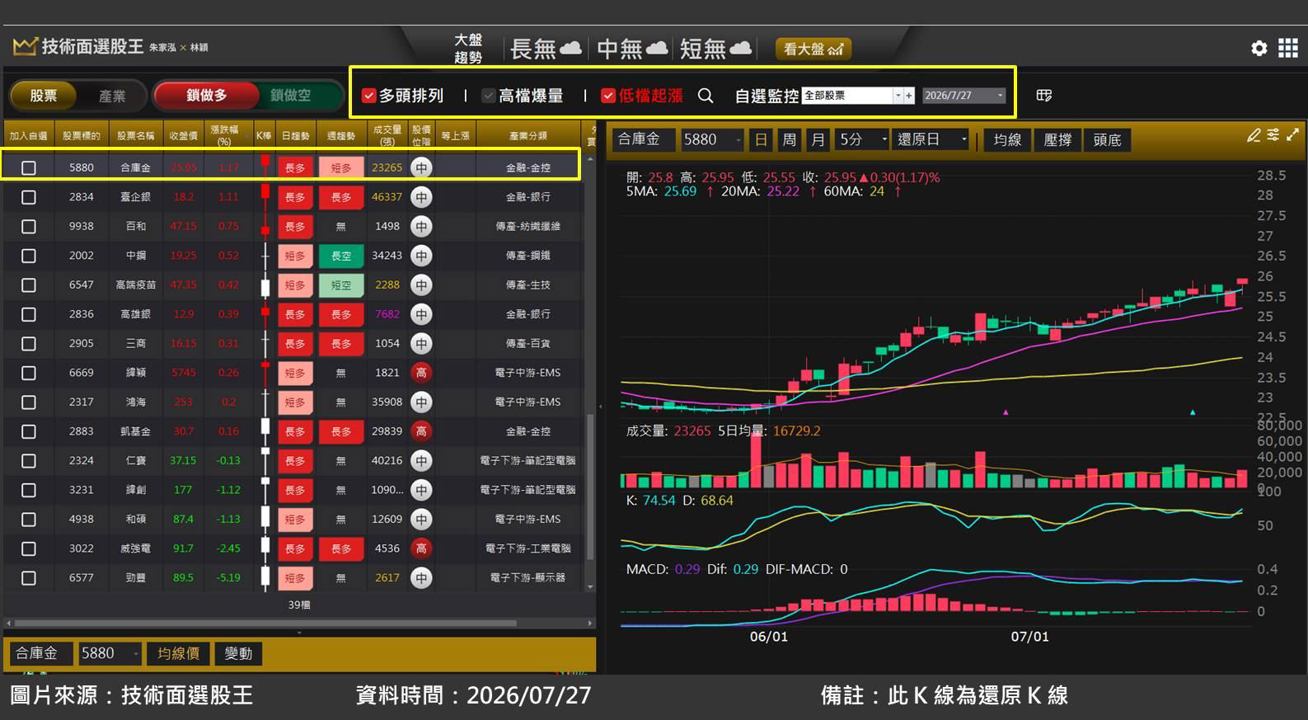This screenshot has width=1308, height=720.
Task: Check watchlist box for 2317 鴻海
Action: coord(28,402)
